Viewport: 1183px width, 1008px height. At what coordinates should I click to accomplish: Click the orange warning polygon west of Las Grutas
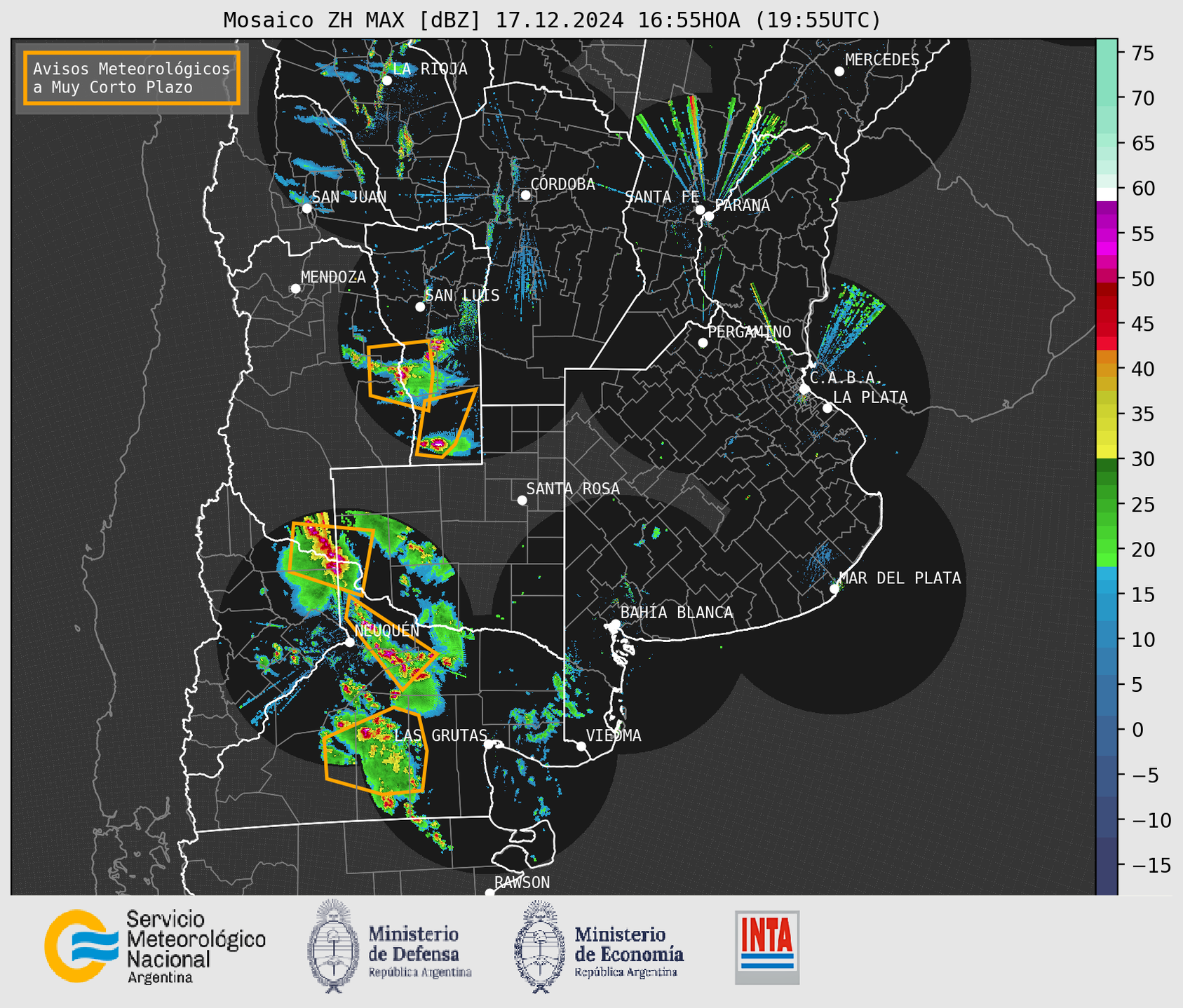(x=375, y=751)
